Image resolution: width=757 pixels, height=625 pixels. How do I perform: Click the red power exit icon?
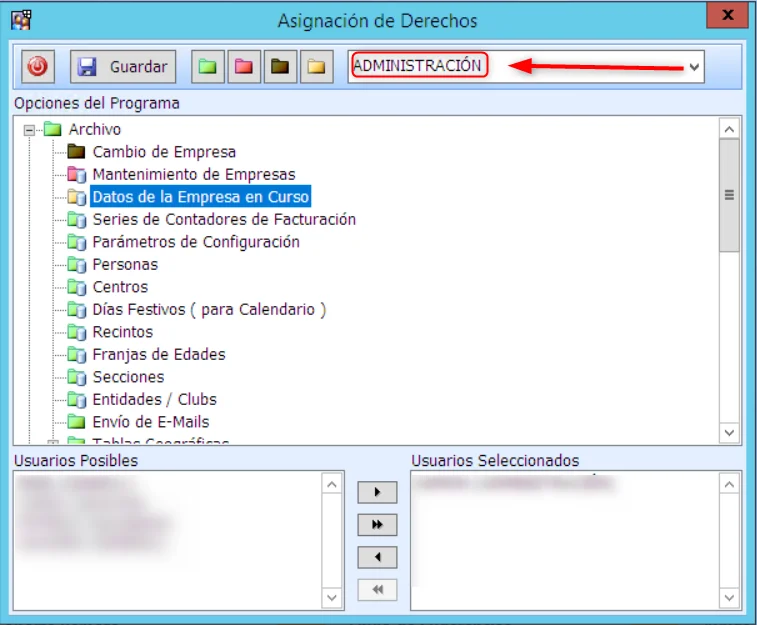pos(39,67)
